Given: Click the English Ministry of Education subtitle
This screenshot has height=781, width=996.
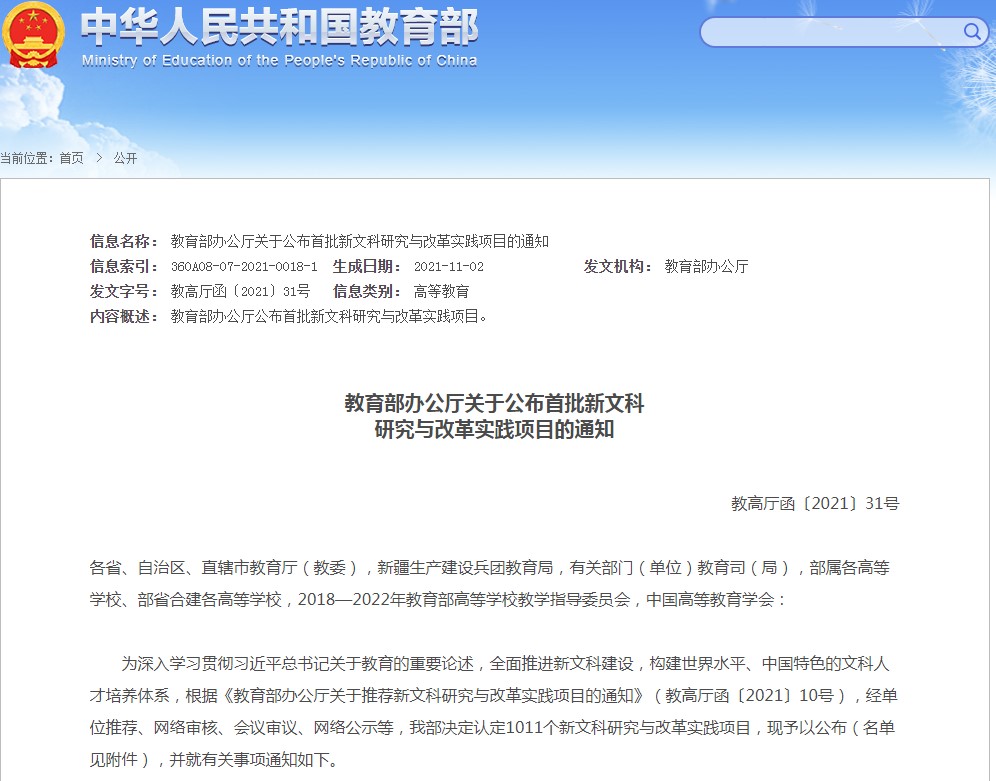Looking at the screenshot, I should pos(279,60).
